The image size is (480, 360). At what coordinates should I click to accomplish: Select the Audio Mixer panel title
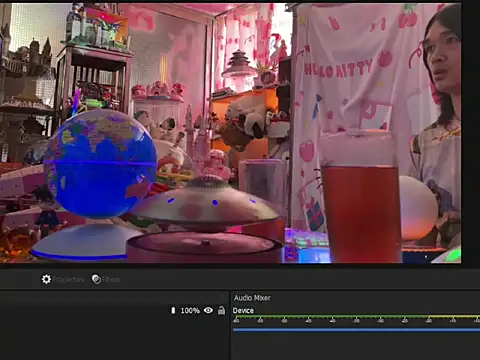(x=252, y=298)
